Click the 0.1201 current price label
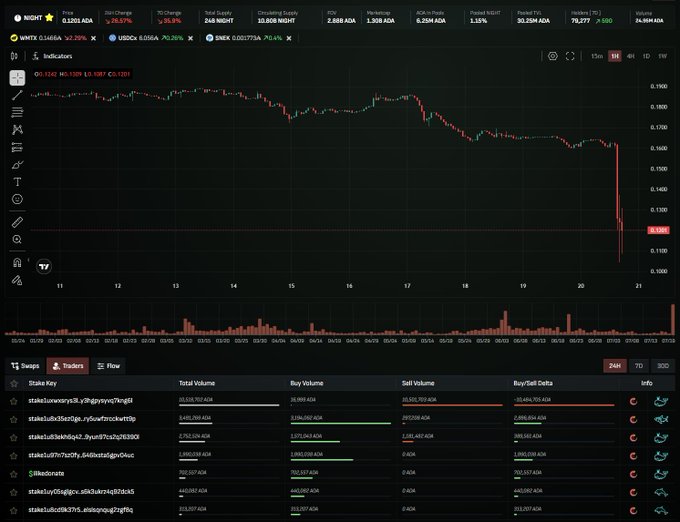680x522 pixels. (x=658, y=230)
